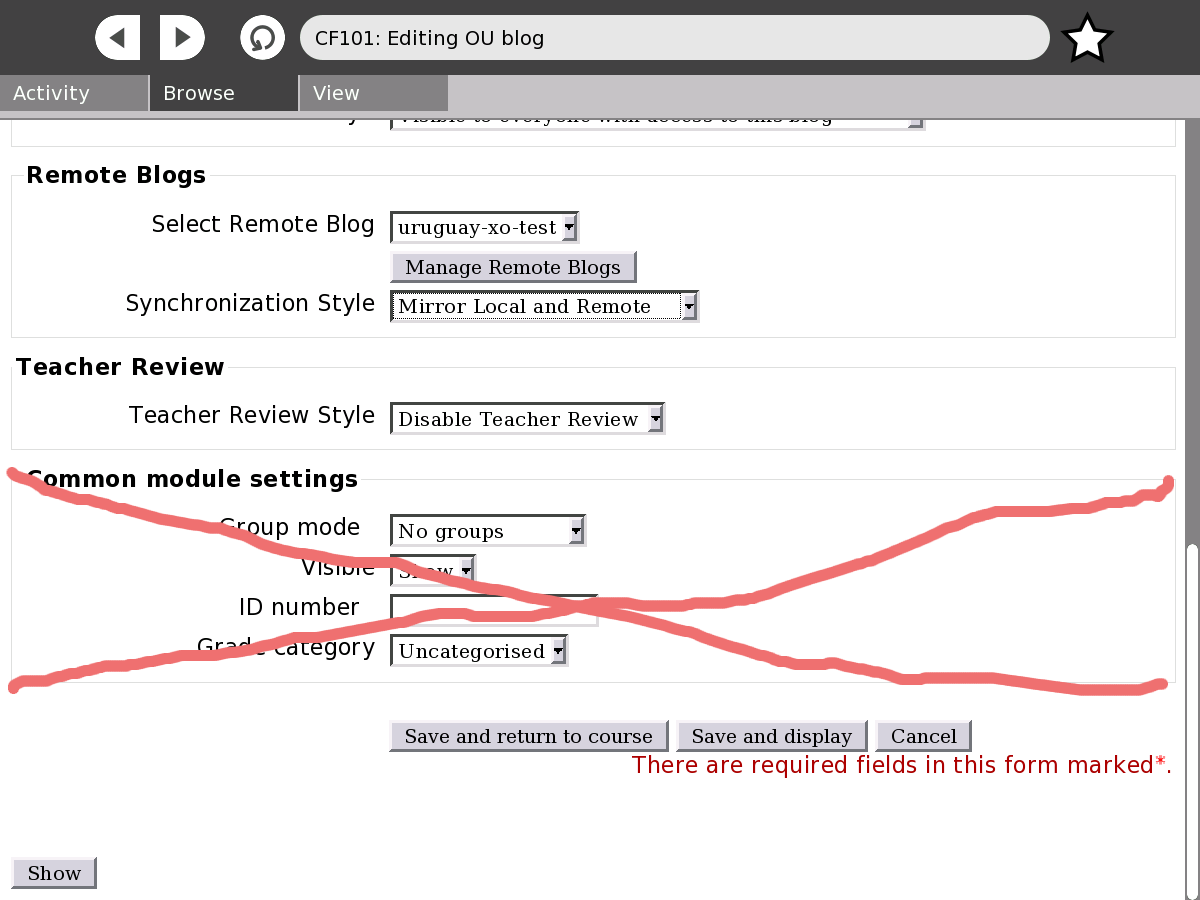This screenshot has height=900, width=1200.
Task: Click the back navigation arrow icon
Action: (118, 38)
